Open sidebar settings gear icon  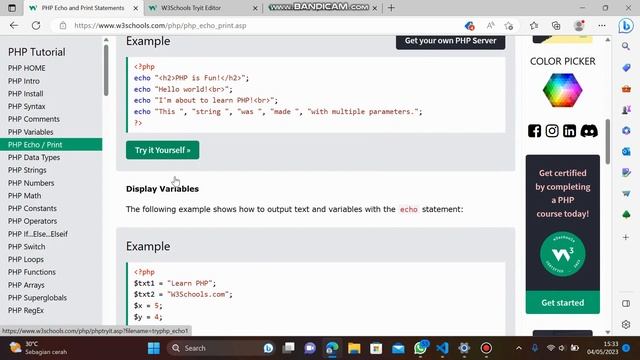(626, 324)
